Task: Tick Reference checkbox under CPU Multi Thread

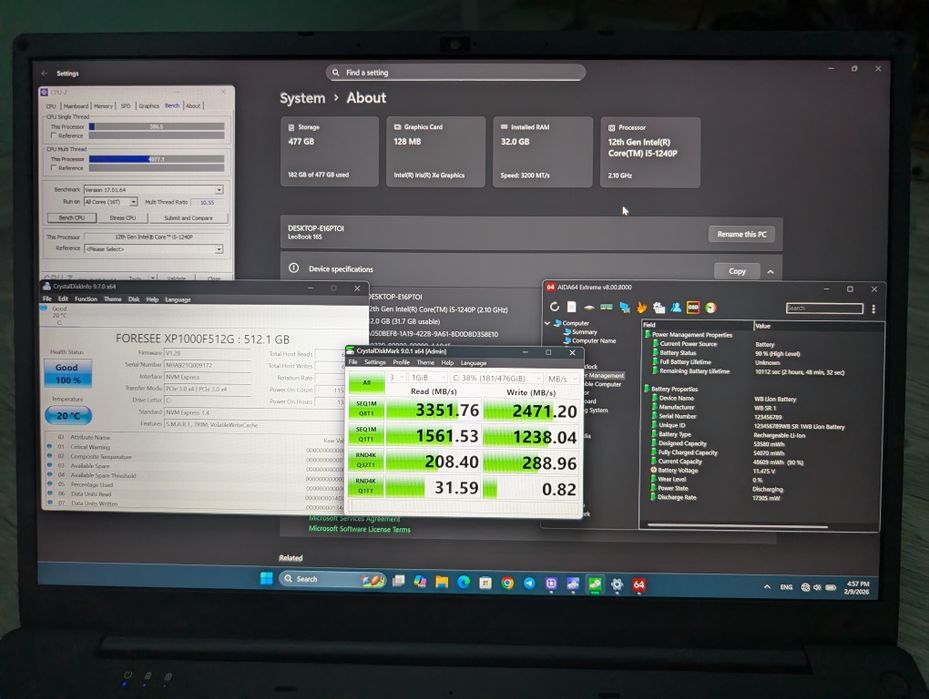Action: [x=53, y=168]
